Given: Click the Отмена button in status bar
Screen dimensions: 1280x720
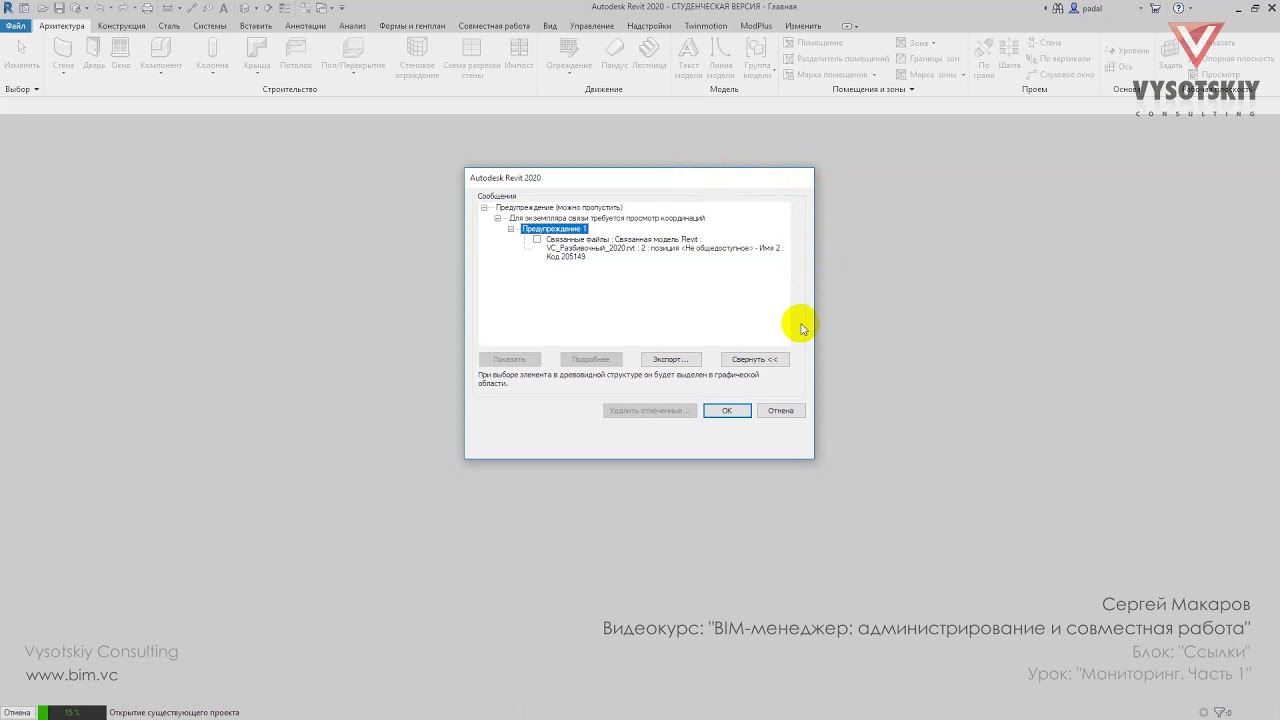Looking at the screenshot, I should click(17, 713).
